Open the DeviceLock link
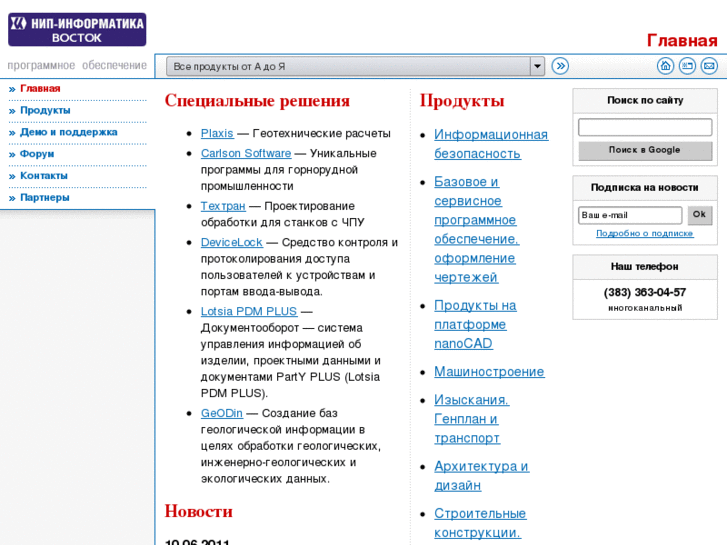The height and width of the screenshot is (545, 727). click(x=231, y=243)
